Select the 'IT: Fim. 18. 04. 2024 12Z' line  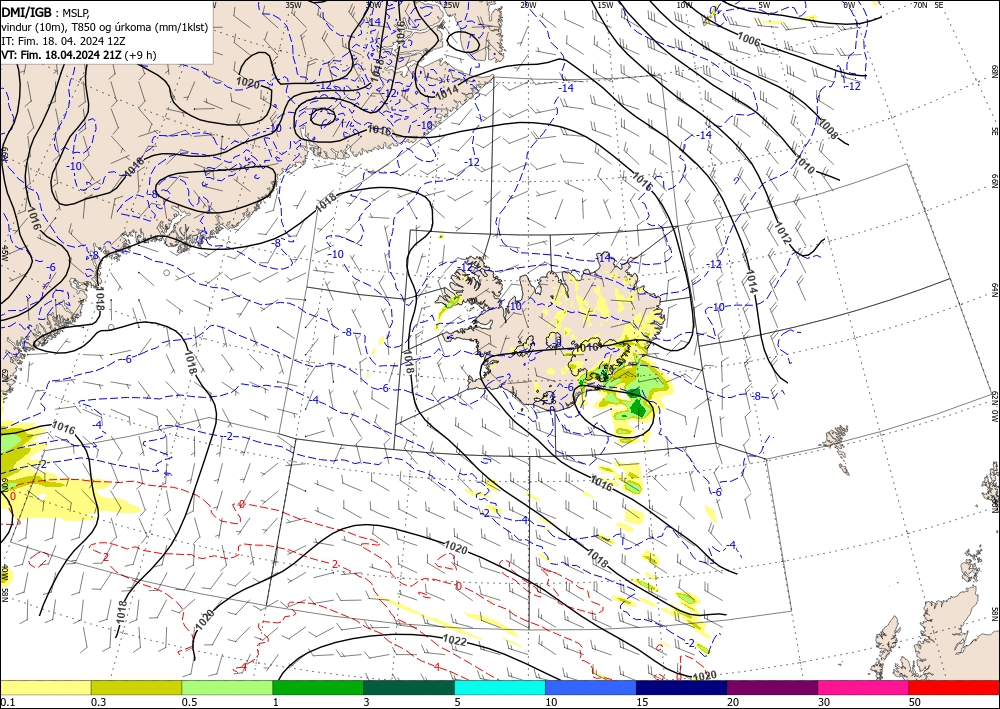63,41
